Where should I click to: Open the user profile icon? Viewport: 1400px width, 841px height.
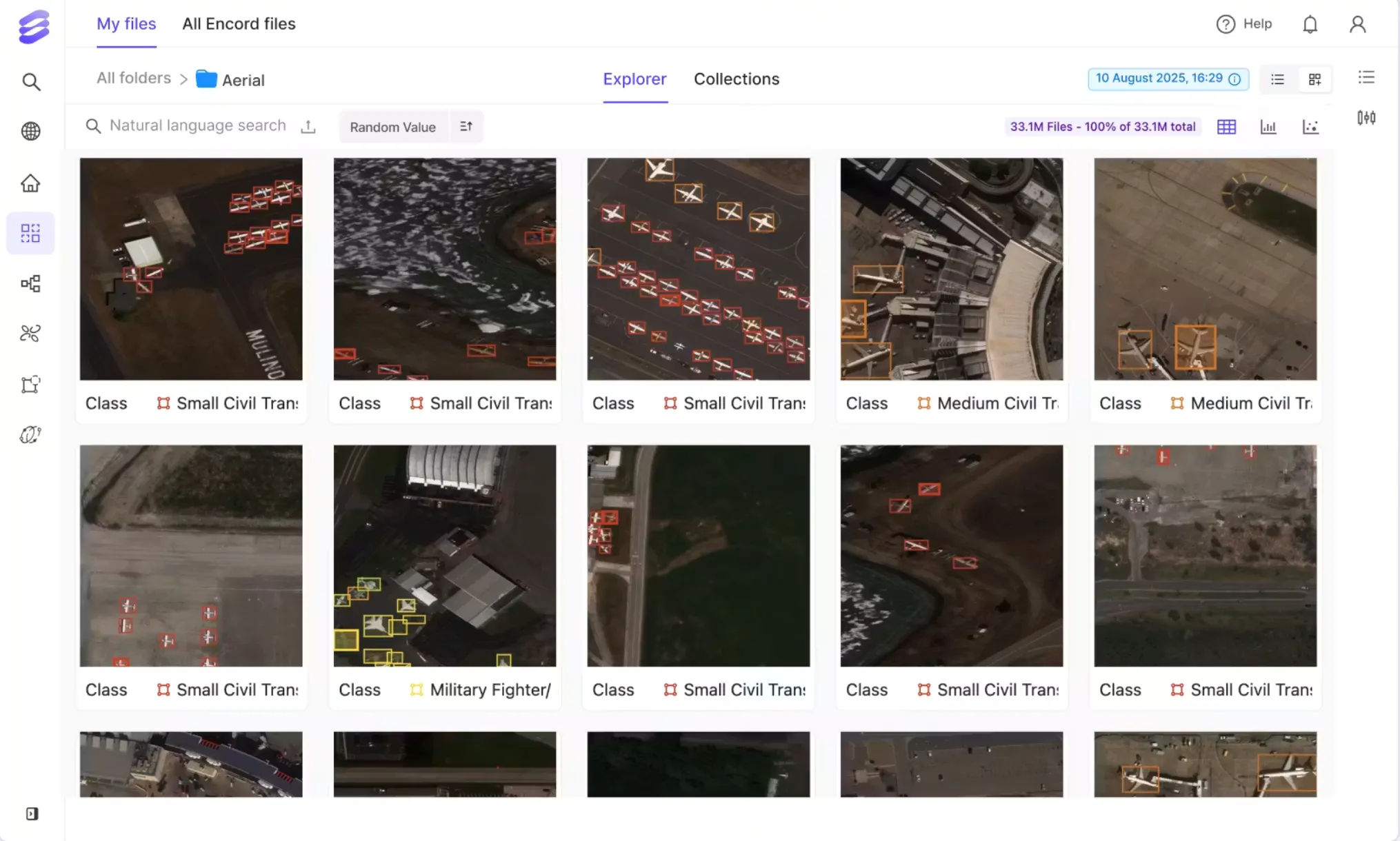click(x=1357, y=24)
